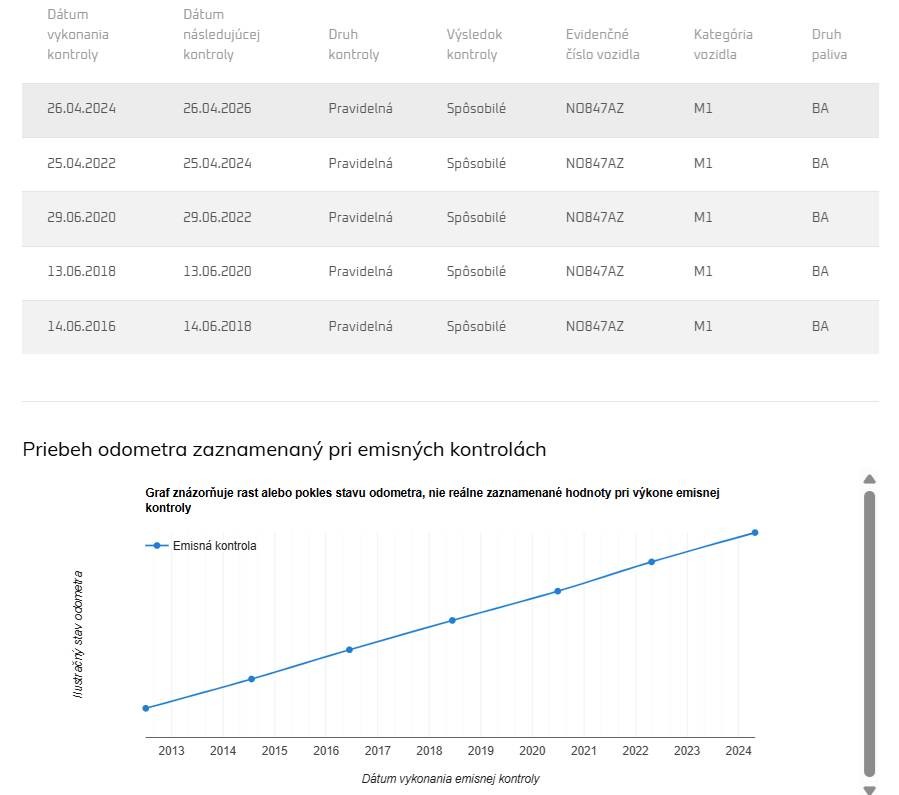This screenshot has width=899, height=795.
Task: Select the 2022 data point on the odometer line
Action: pos(651,562)
